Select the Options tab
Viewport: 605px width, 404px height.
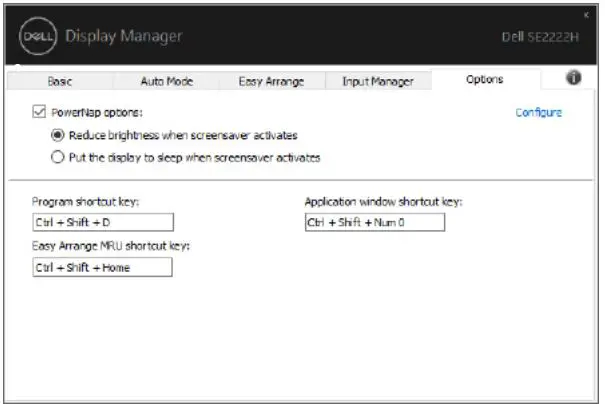tap(485, 79)
